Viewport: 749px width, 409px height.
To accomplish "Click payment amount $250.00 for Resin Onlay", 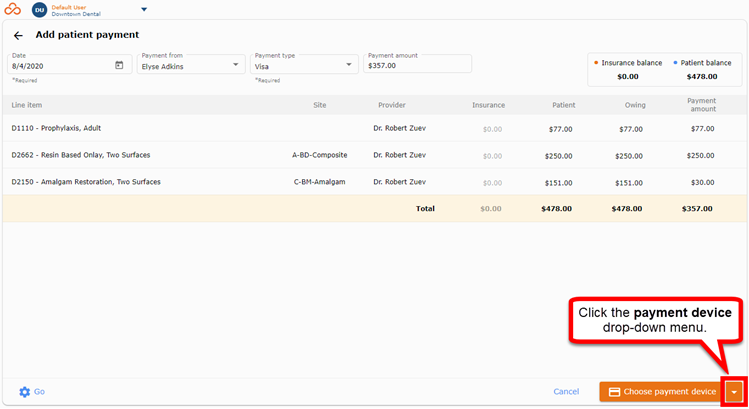I will [x=700, y=155].
